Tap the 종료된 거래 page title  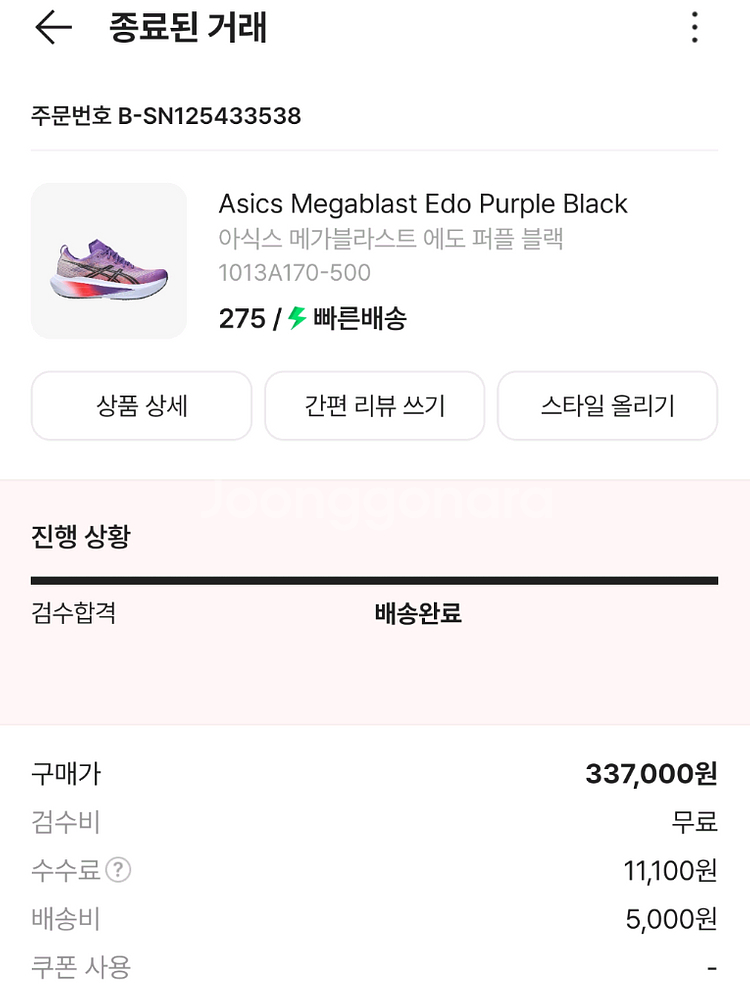click(187, 28)
